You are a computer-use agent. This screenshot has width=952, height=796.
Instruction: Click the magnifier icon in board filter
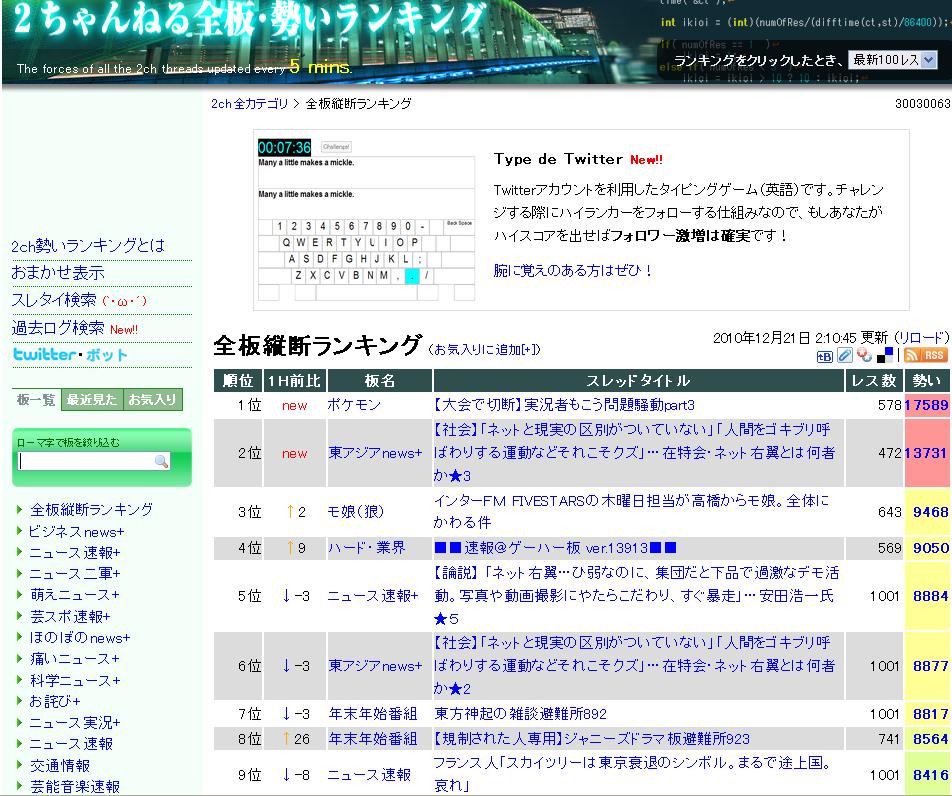tap(162, 462)
